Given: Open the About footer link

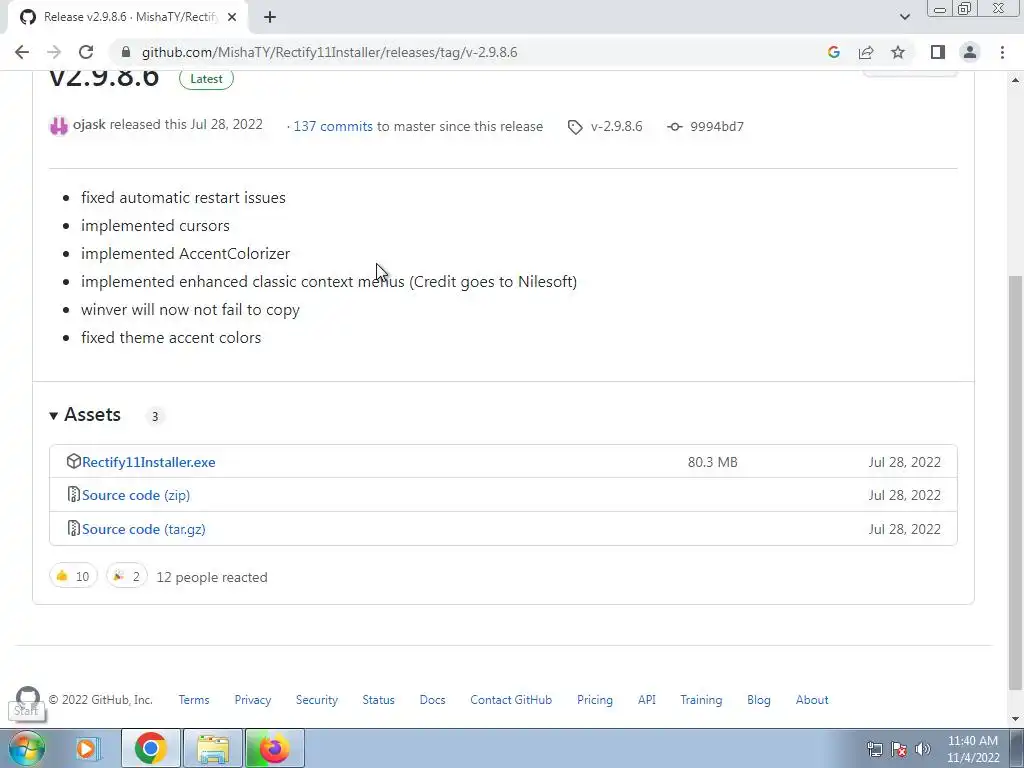Looking at the screenshot, I should [812, 699].
